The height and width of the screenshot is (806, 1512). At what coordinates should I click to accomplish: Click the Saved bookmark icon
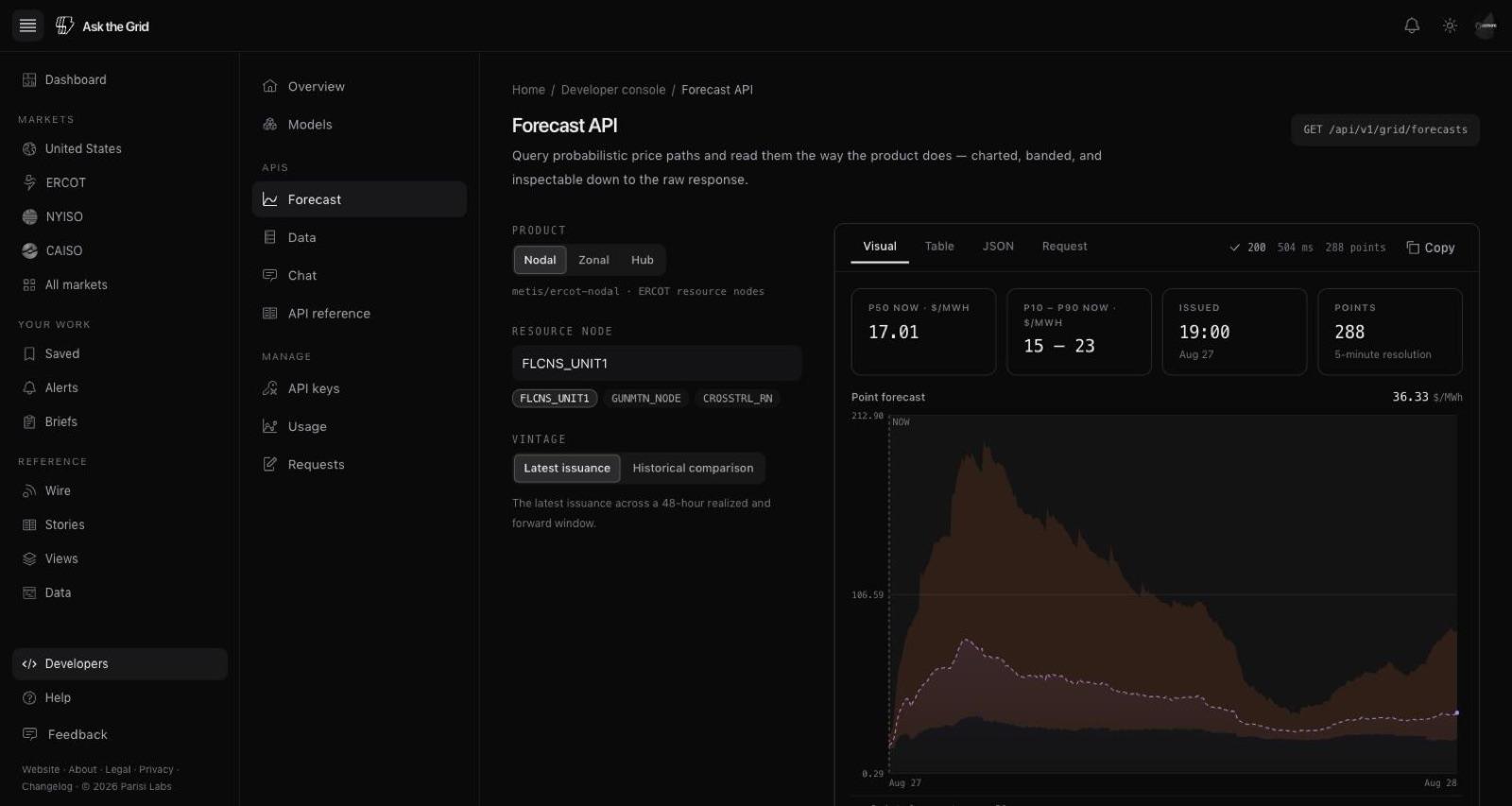tap(29, 354)
